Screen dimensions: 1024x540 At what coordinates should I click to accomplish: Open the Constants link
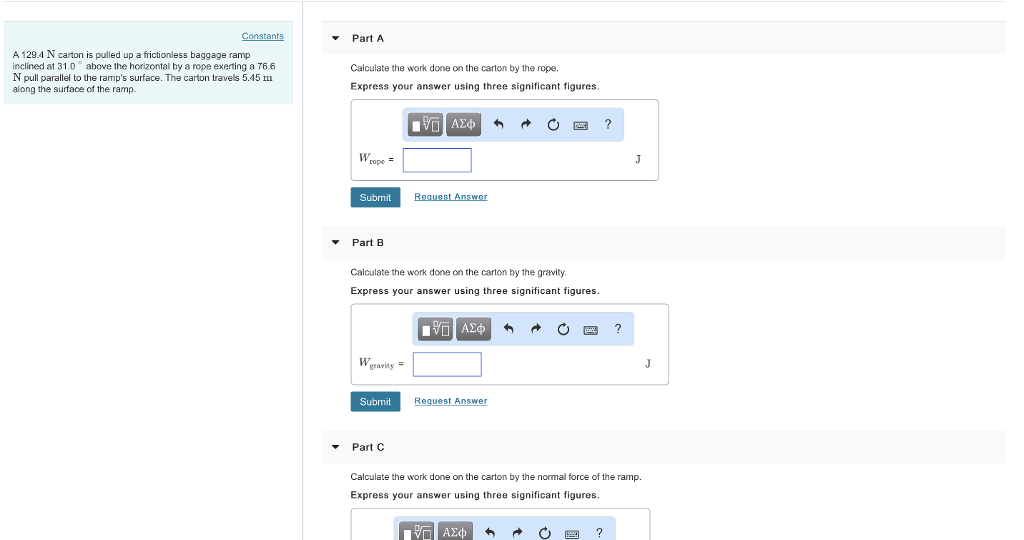(262, 36)
